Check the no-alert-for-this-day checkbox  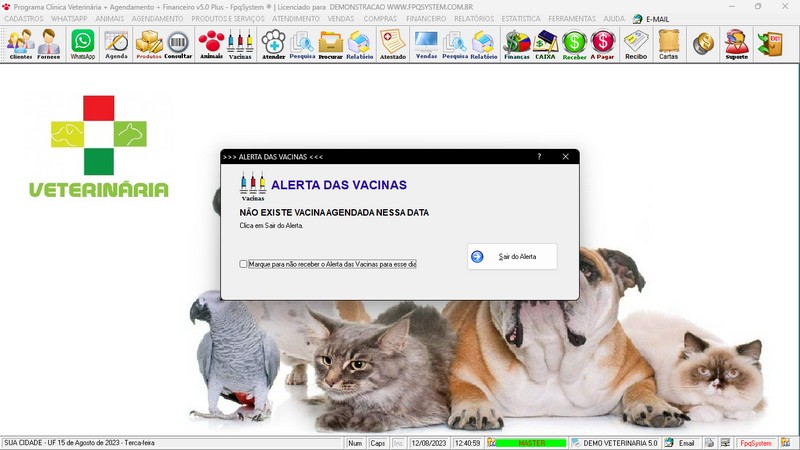pos(243,264)
